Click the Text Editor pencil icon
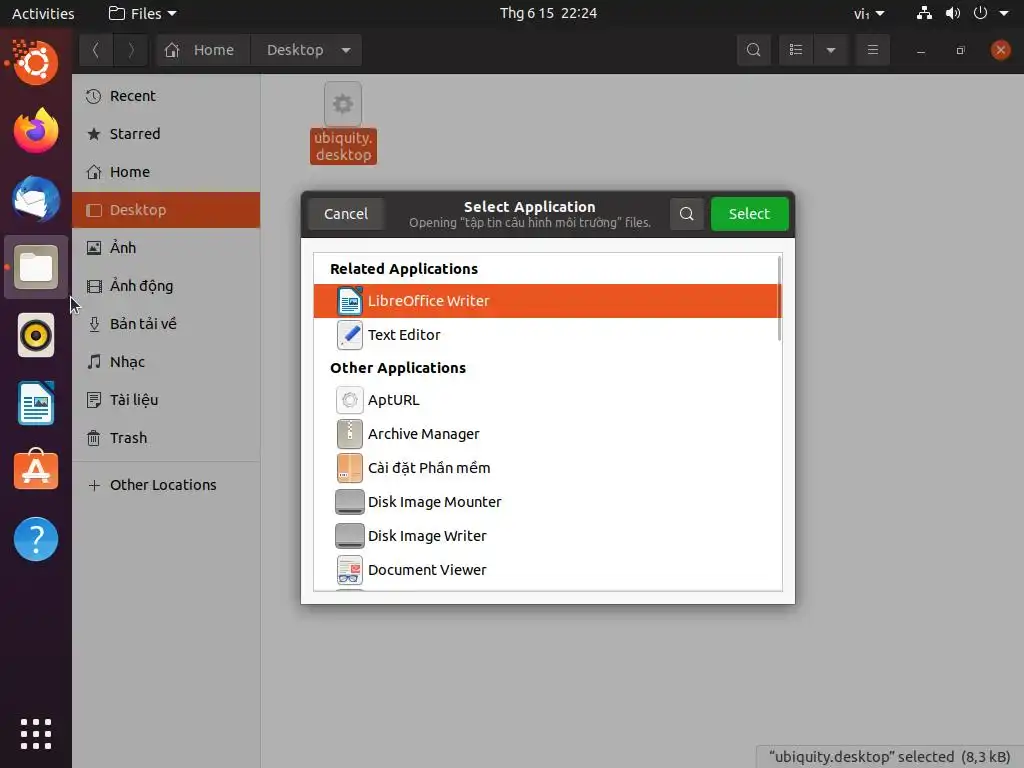 click(349, 335)
